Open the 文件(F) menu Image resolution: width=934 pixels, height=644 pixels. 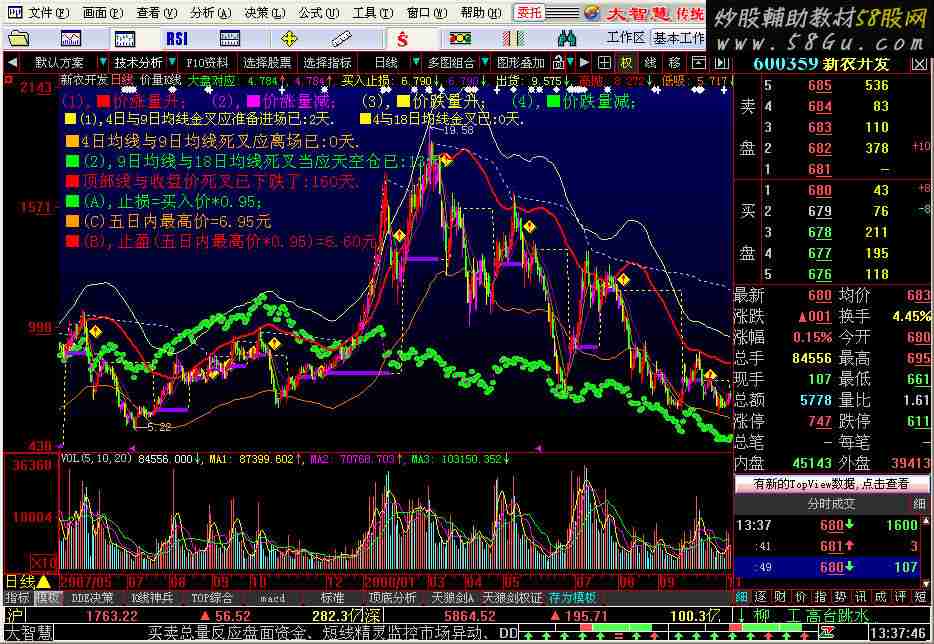click(x=49, y=13)
